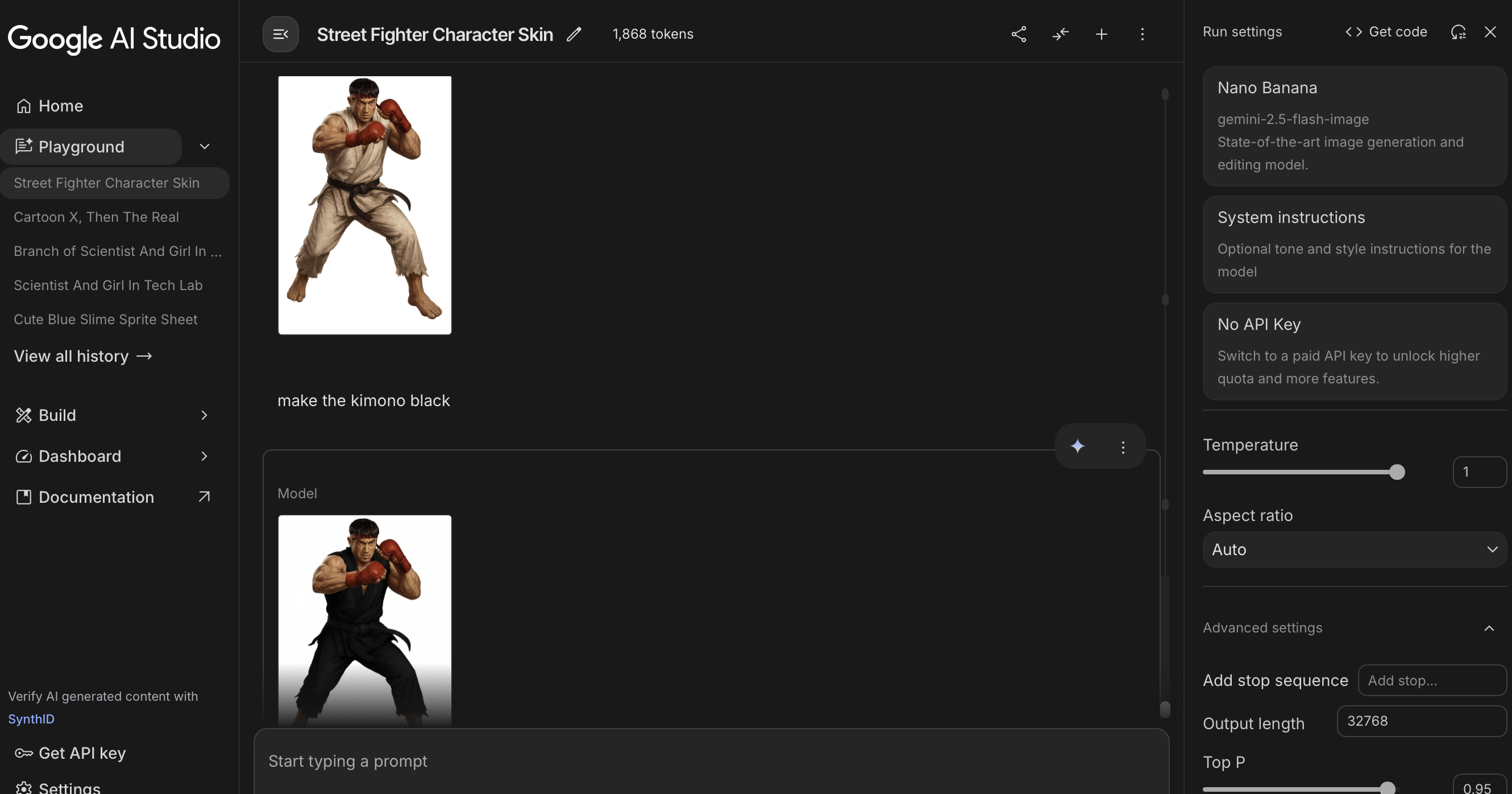Click the share prompt icon
Image resolution: width=1512 pixels, height=794 pixels.
[x=1019, y=34]
